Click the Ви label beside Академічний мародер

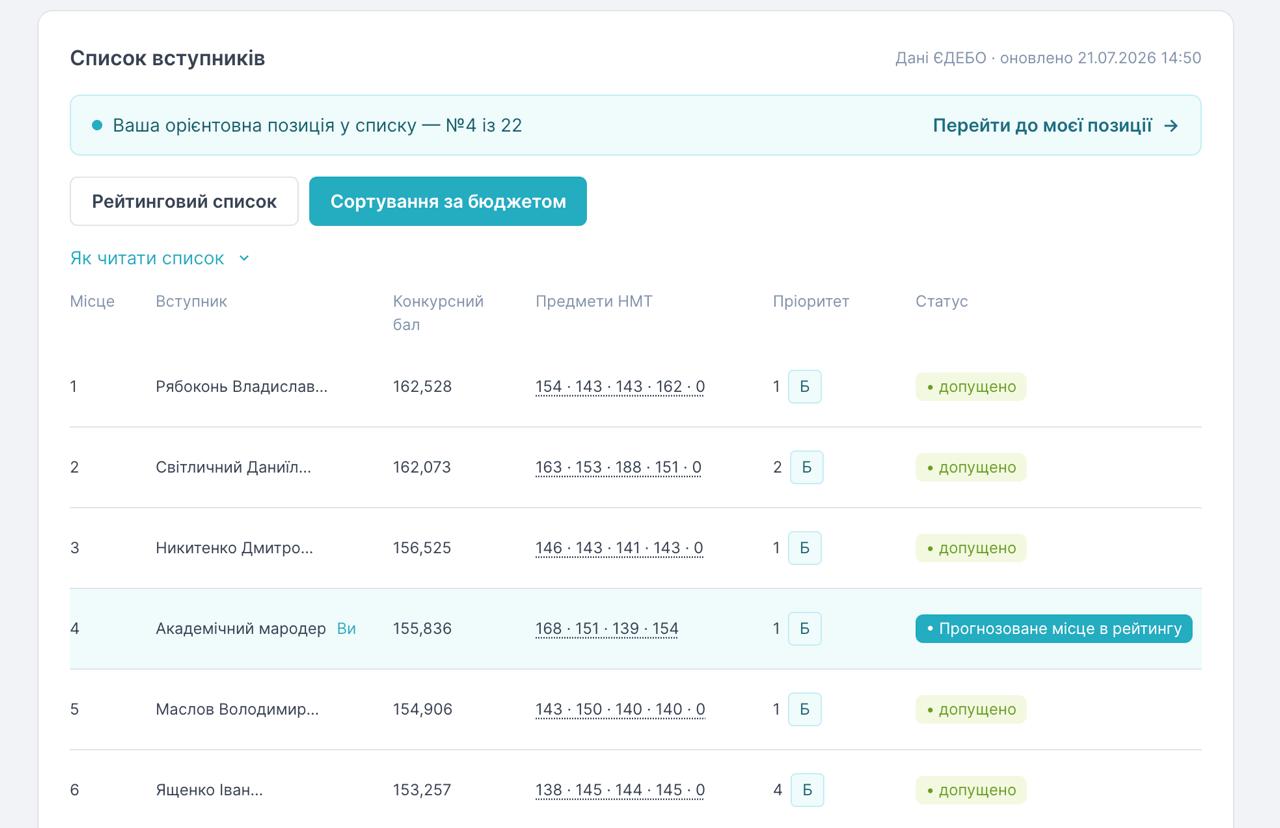pyautogui.click(x=346, y=629)
